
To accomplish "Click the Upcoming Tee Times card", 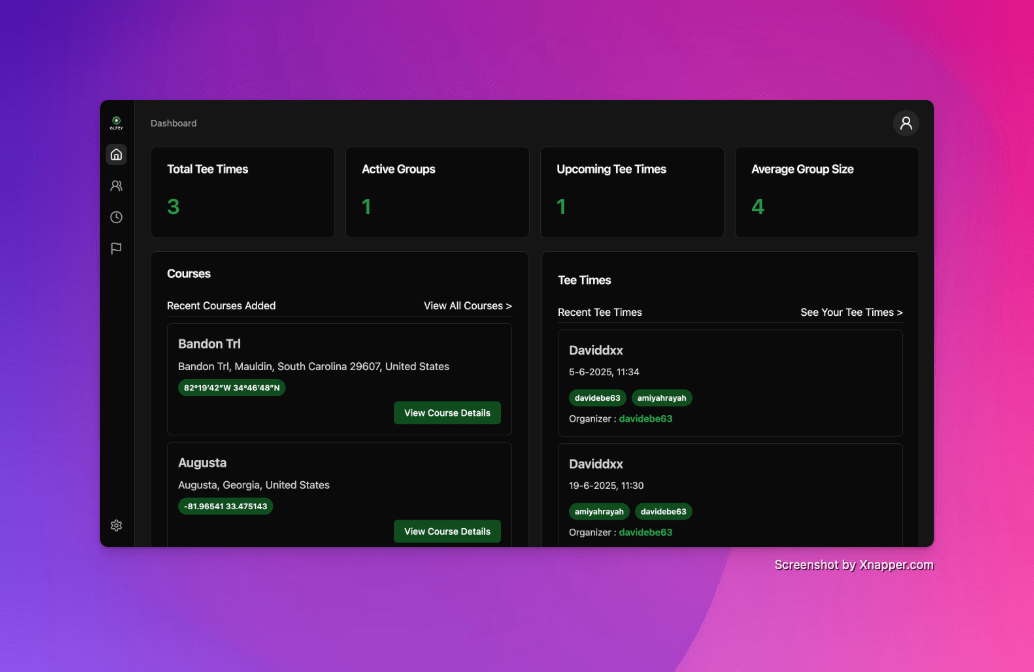I will [x=632, y=192].
